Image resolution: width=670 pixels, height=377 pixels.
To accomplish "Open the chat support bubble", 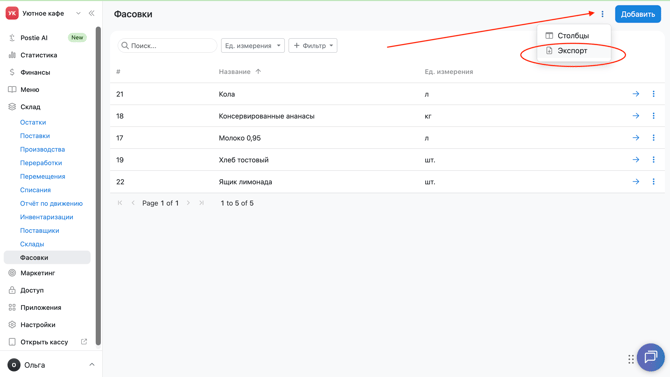I will click(x=650, y=357).
